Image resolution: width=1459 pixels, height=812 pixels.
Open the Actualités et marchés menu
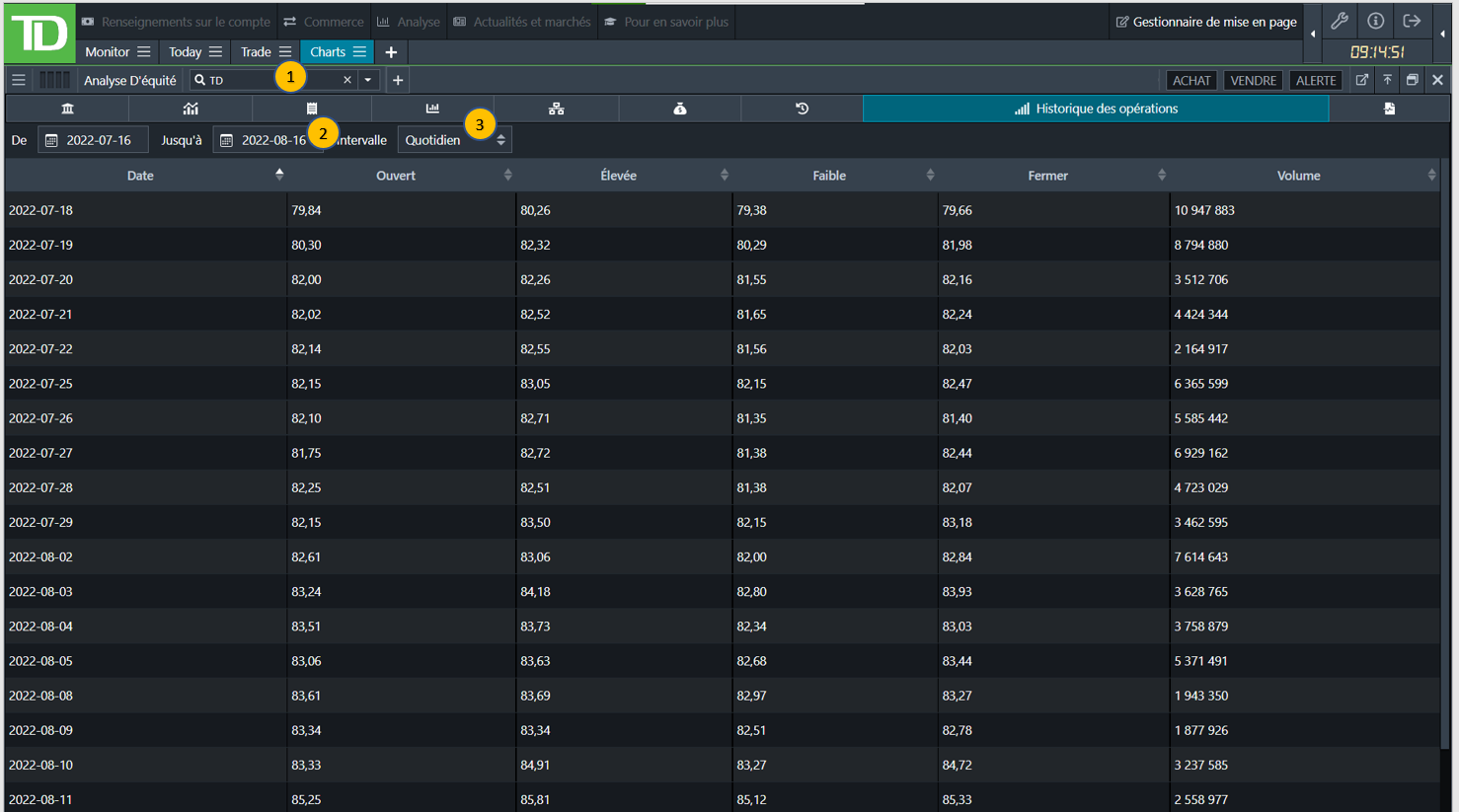pos(522,22)
